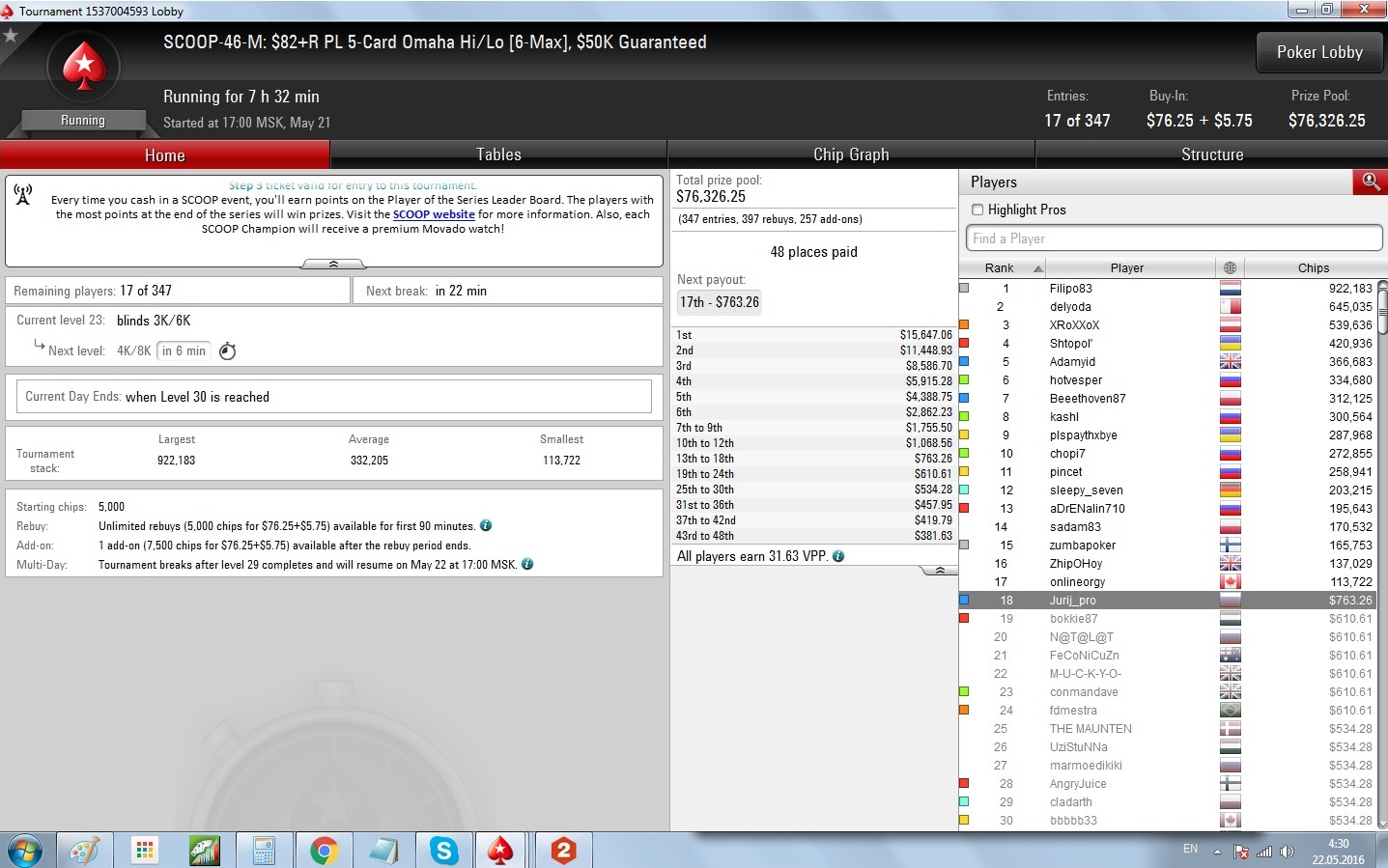Click the info icon beside VPP earnings
Image resolution: width=1388 pixels, height=868 pixels.
(x=838, y=556)
